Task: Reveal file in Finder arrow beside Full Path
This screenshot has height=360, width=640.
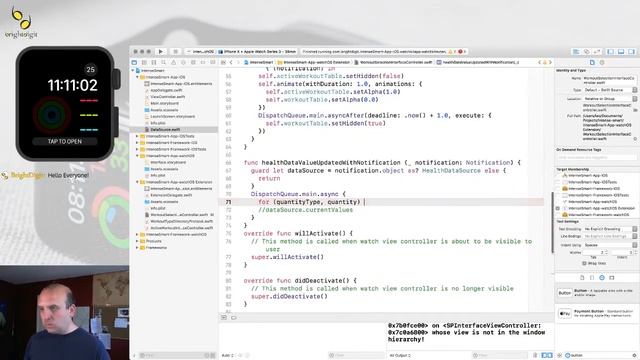Action: [635, 139]
